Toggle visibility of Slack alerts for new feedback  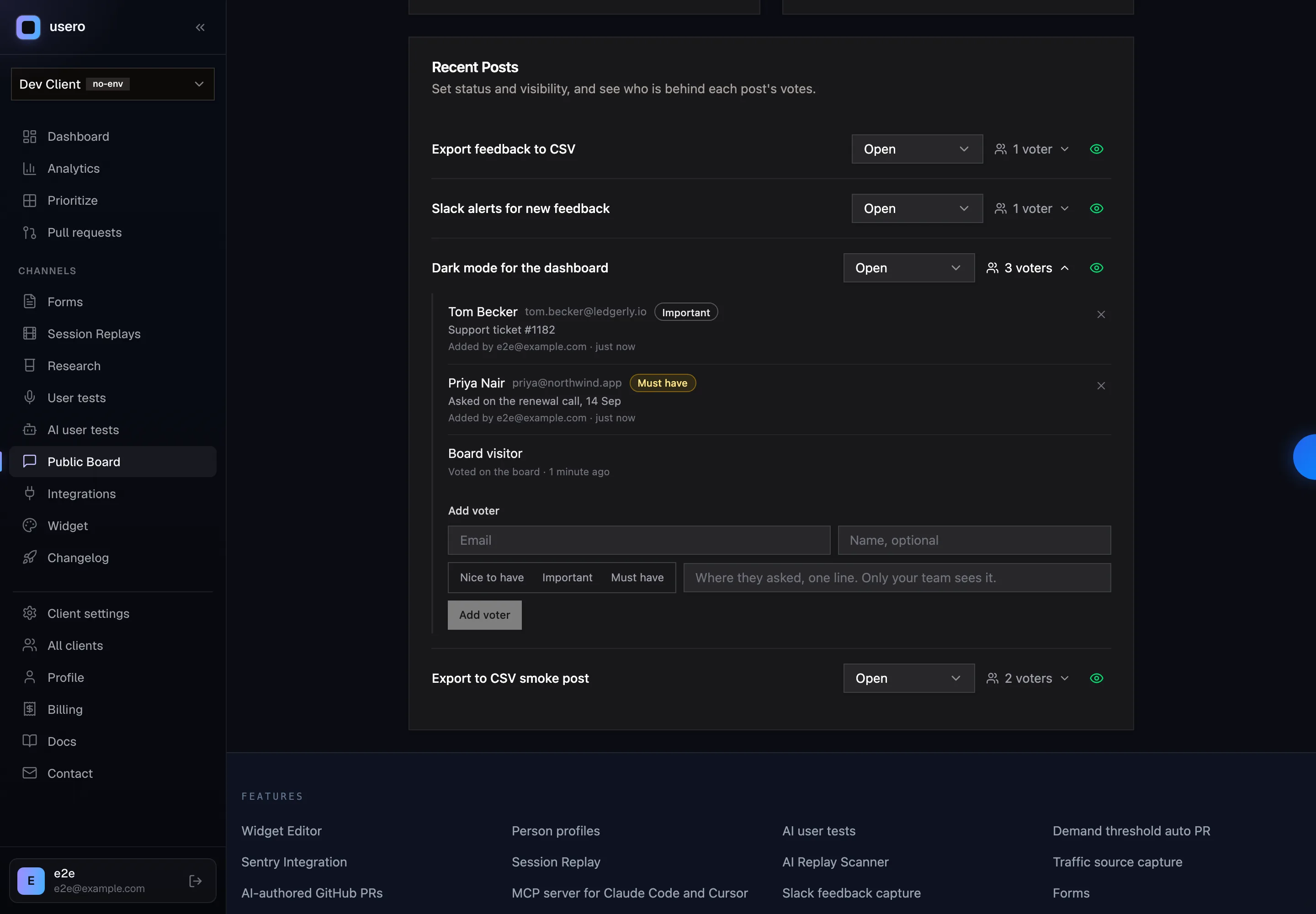pyautogui.click(x=1096, y=208)
